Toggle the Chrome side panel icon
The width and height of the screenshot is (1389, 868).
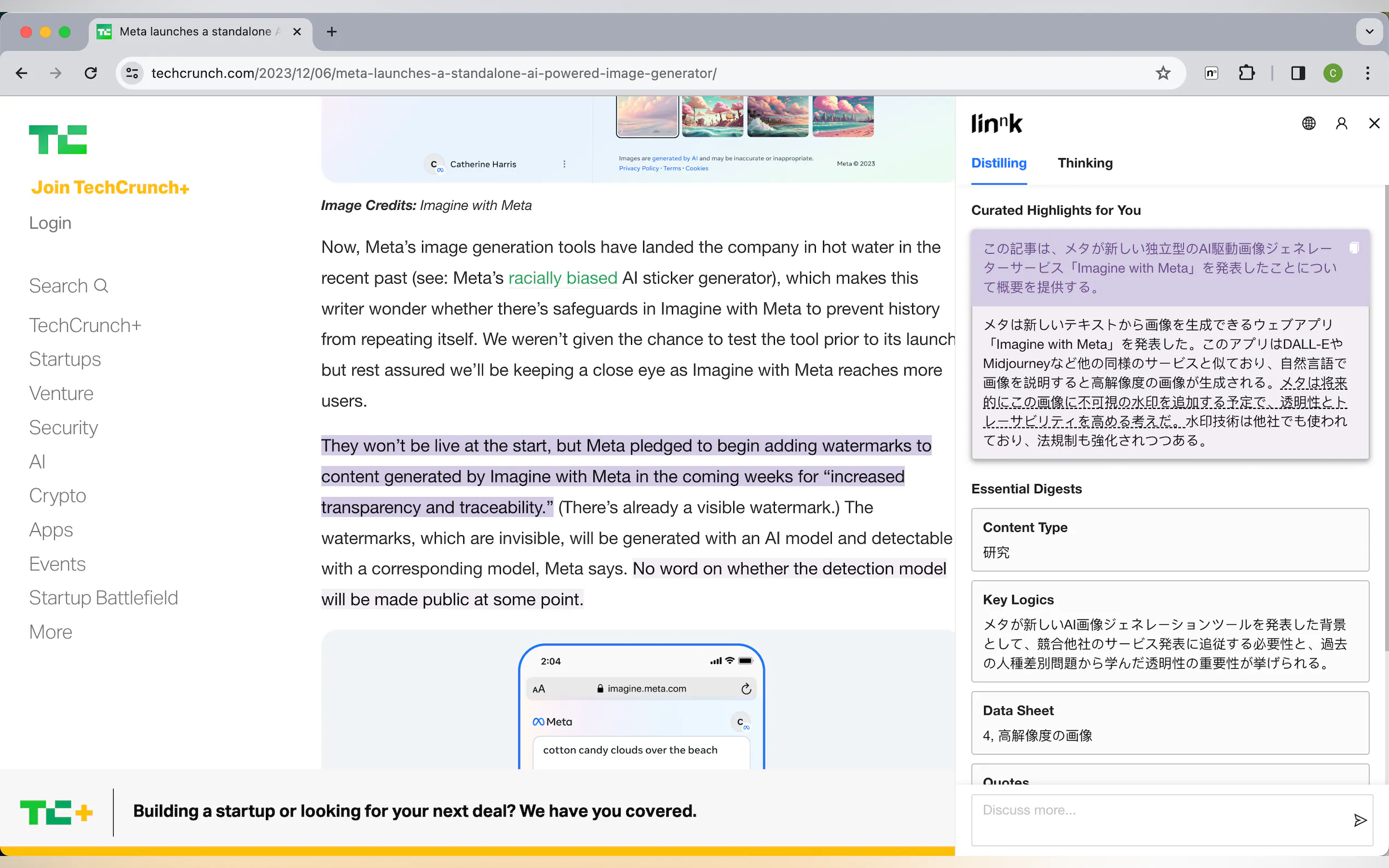[1298, 73]
